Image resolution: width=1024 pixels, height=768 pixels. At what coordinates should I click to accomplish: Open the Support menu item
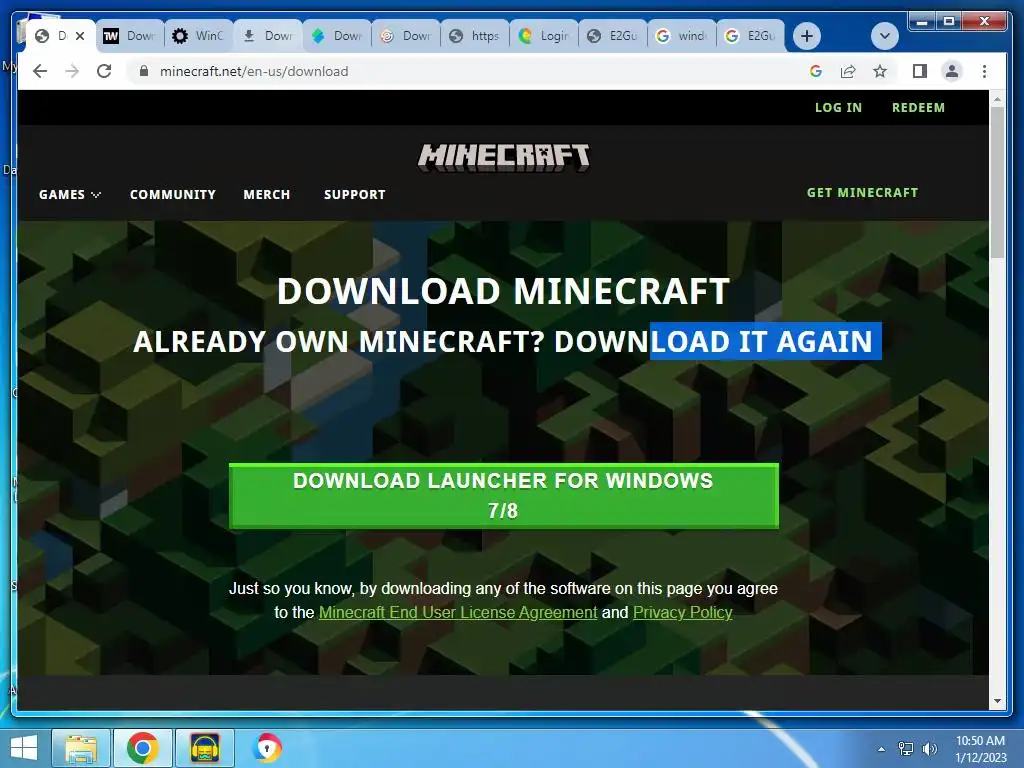coord(355,195)
